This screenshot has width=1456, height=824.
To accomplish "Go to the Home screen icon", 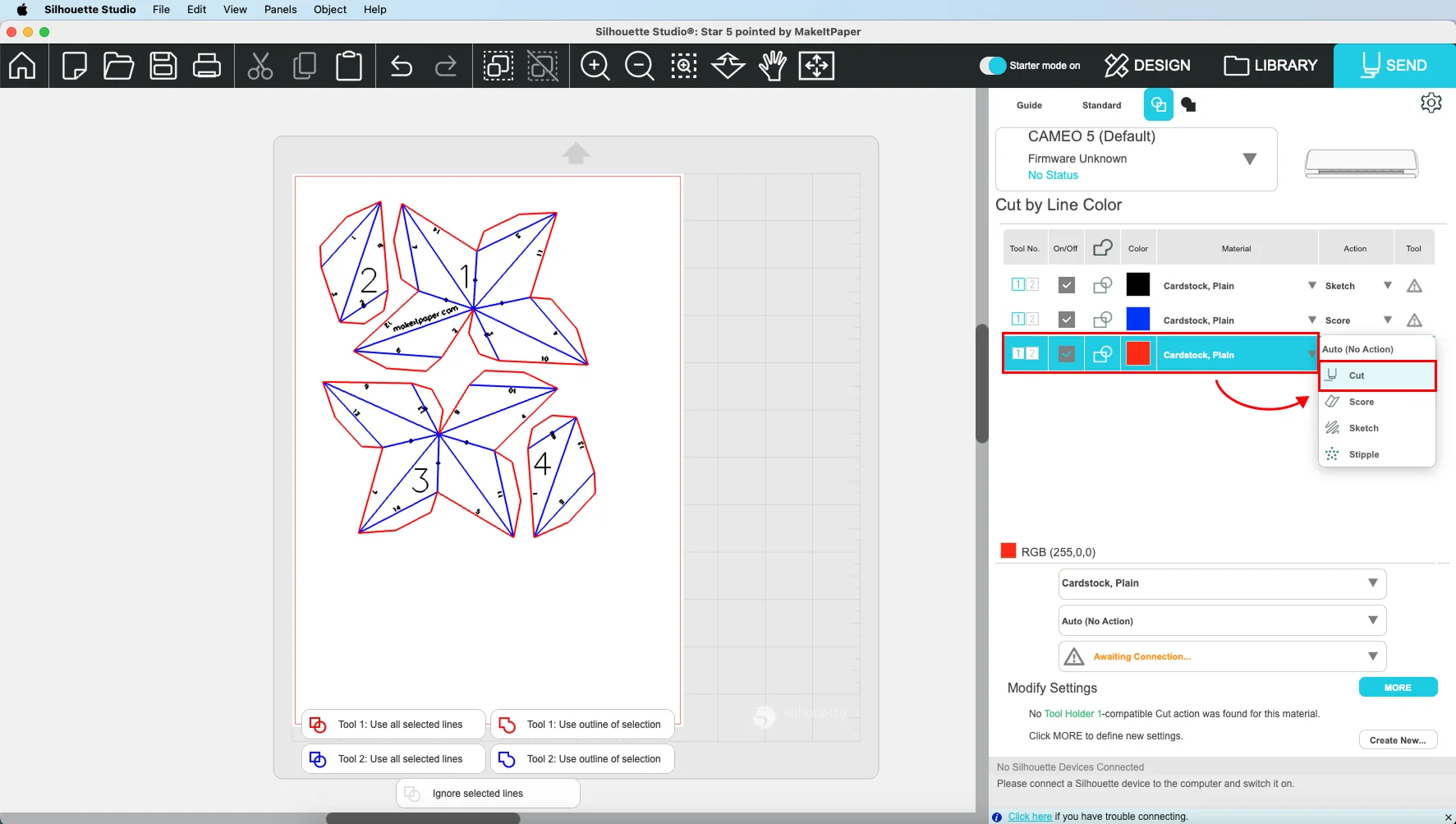I will [x=22, y=65].
